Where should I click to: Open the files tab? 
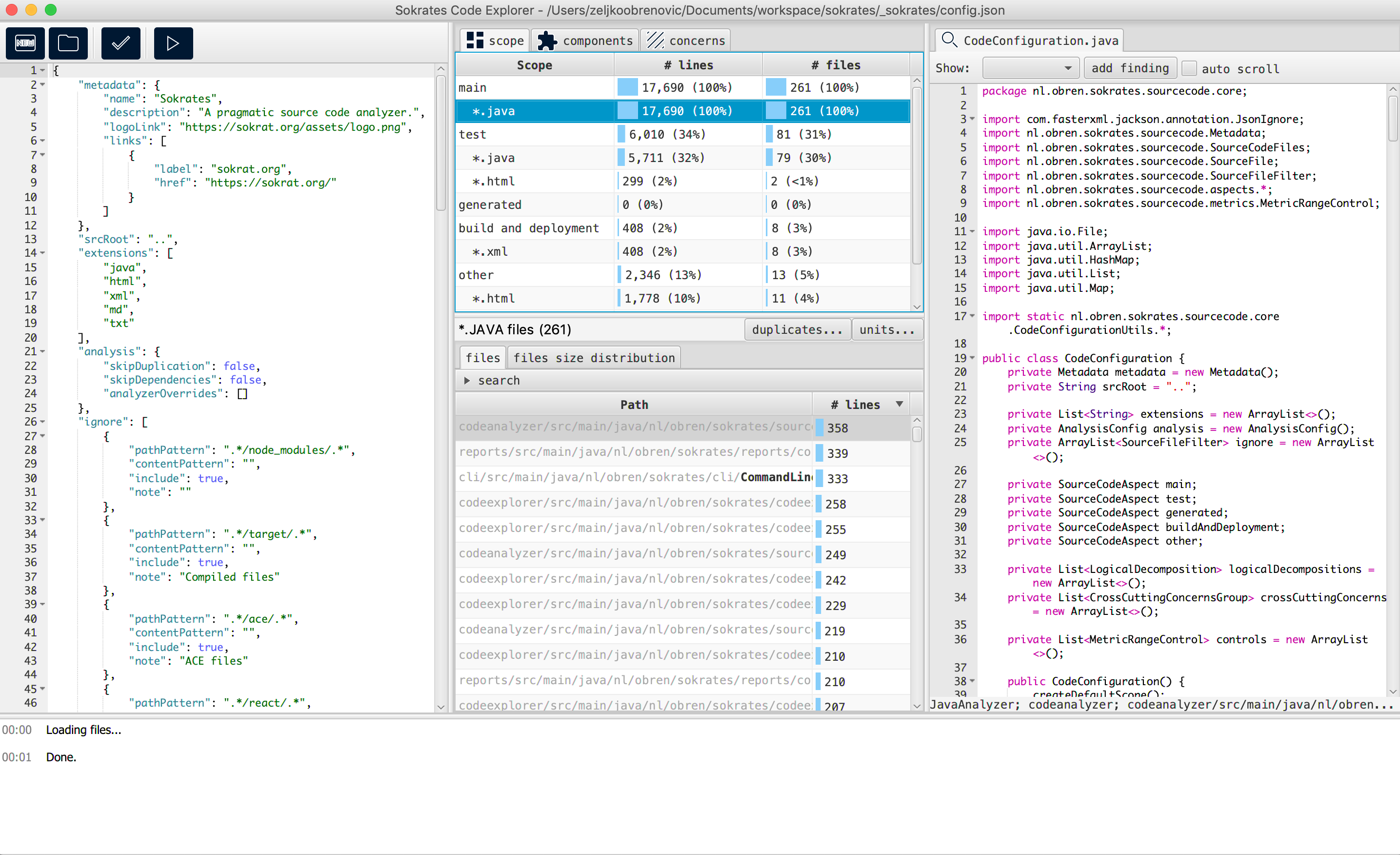482,358
